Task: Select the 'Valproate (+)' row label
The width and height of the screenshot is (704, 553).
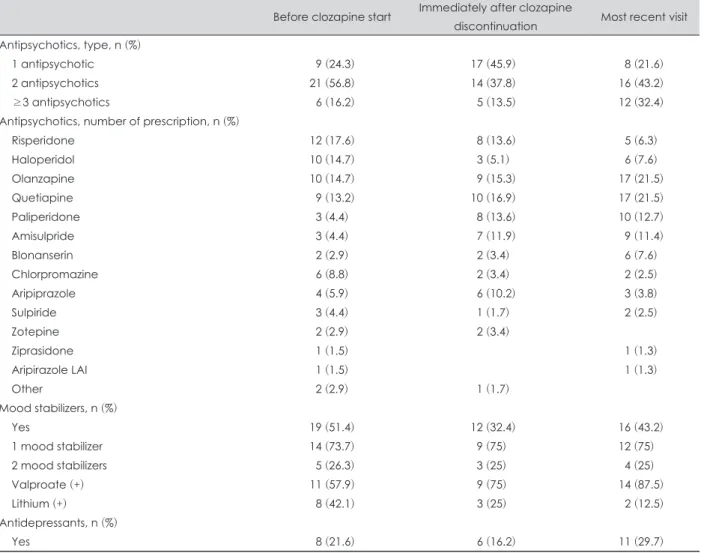Action: 48,485
